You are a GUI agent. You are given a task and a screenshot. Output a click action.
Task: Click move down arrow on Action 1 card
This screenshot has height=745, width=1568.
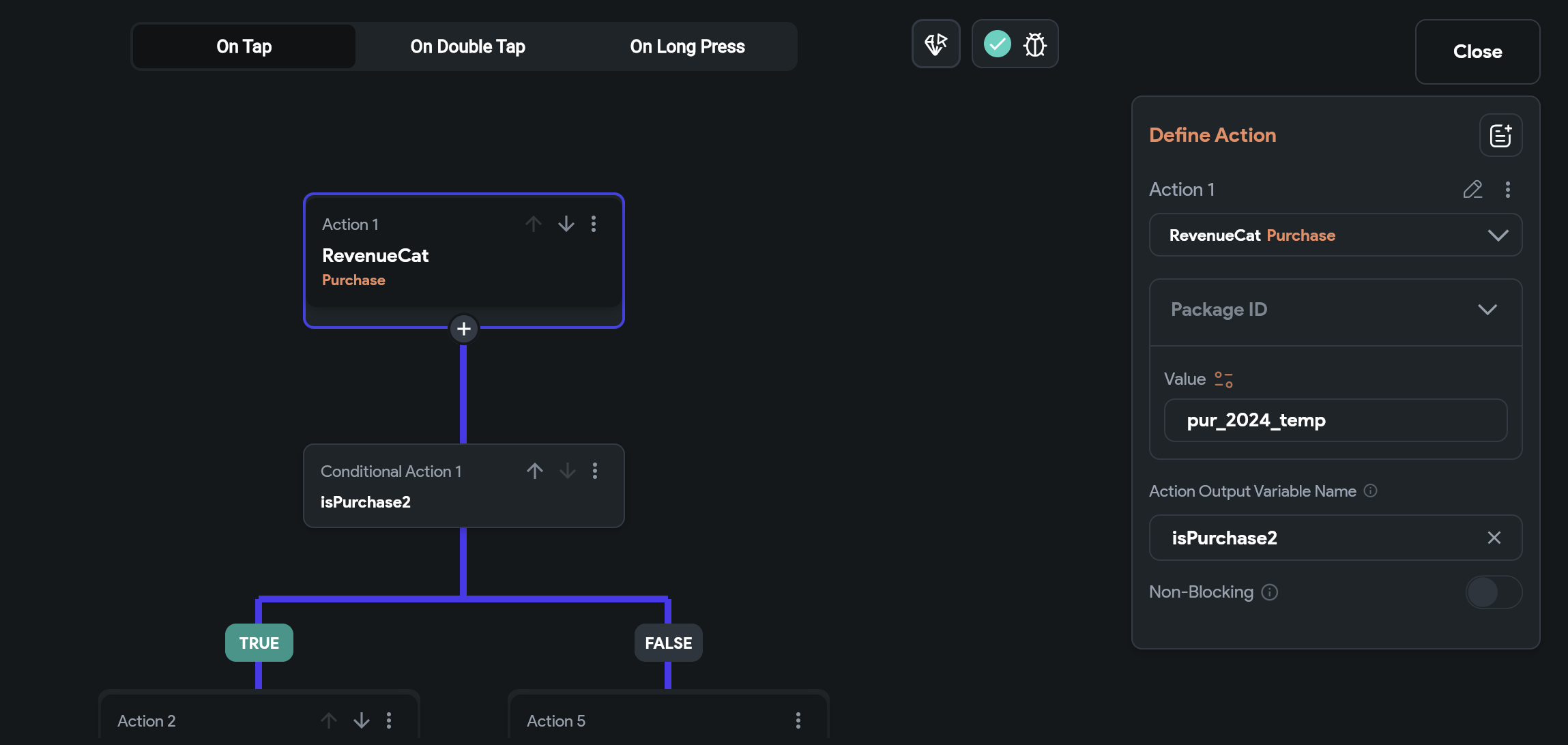tap(566, 224)
